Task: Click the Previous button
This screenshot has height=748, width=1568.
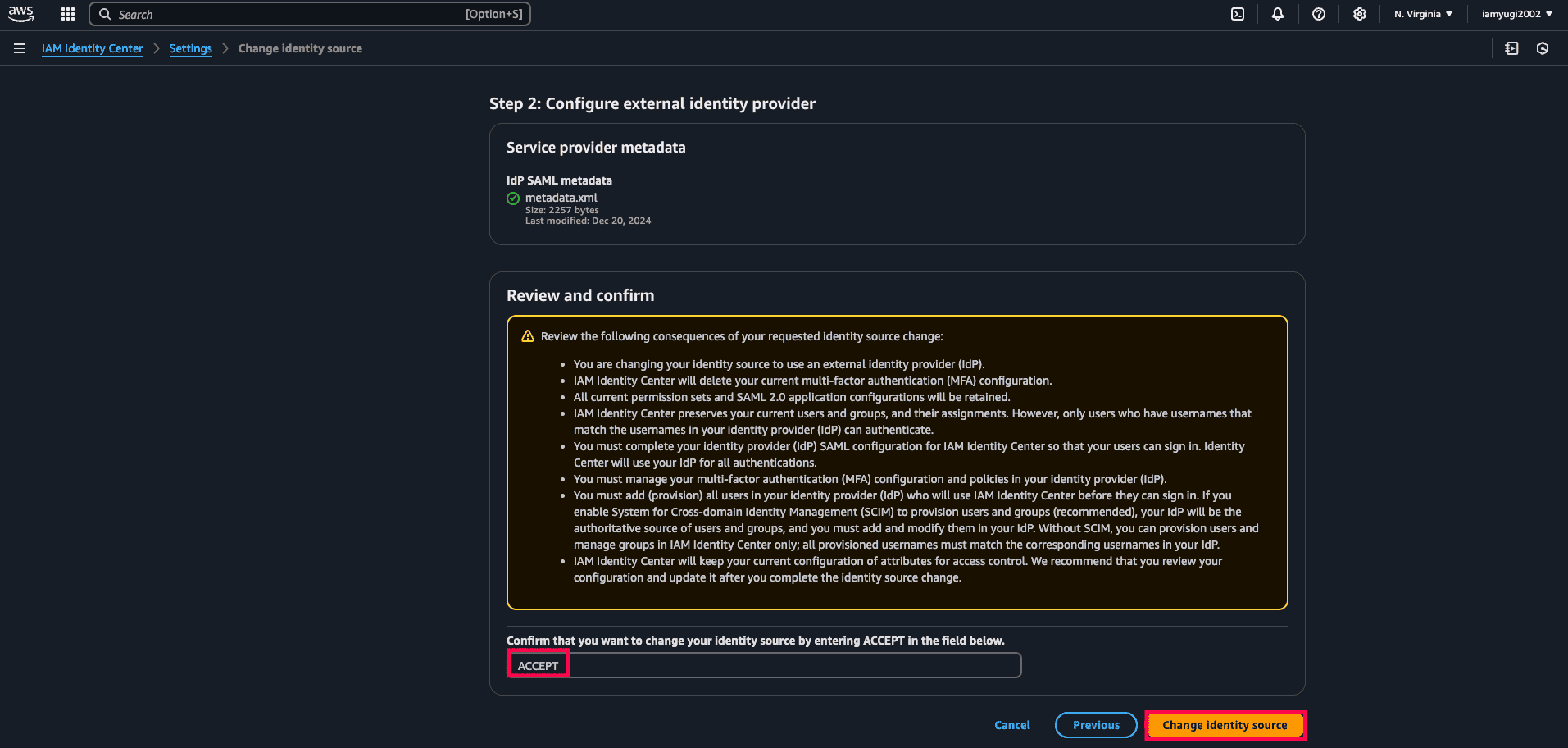Action: (1095, 725)
